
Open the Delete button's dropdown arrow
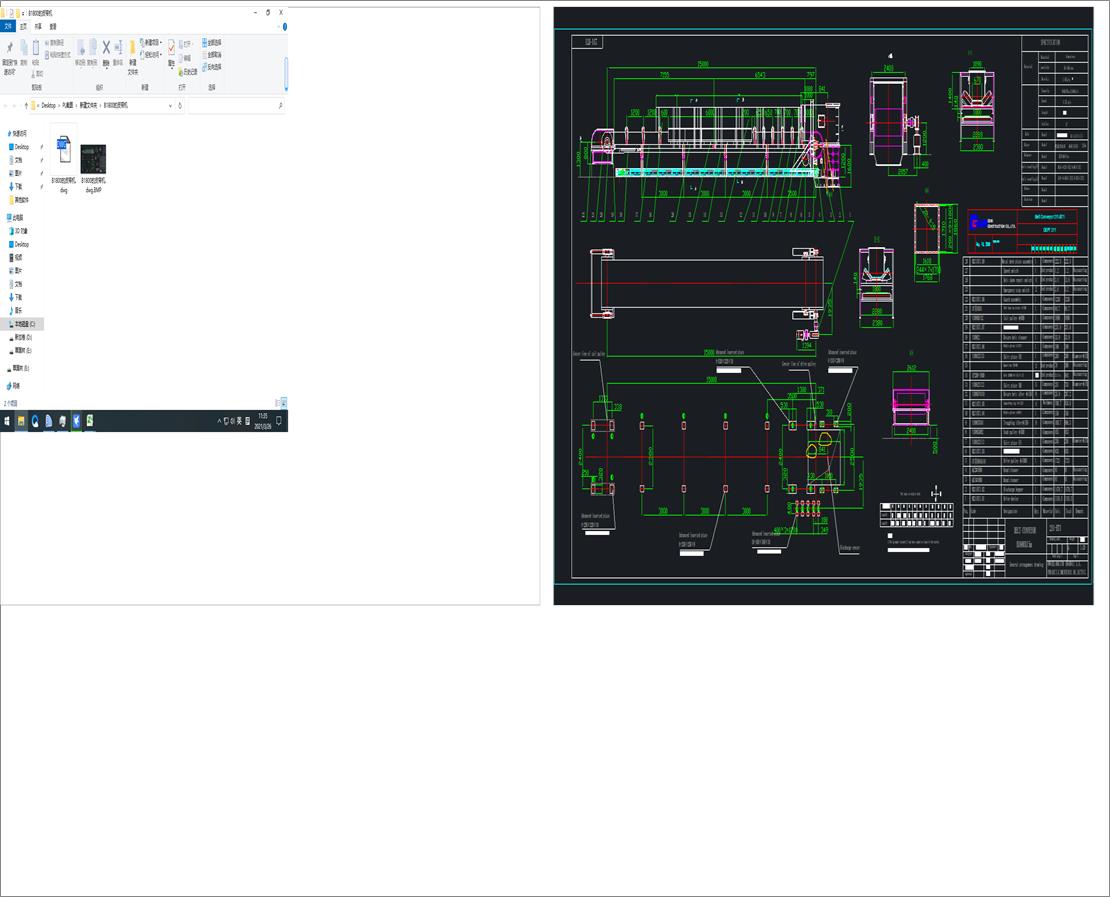[106, 69]
